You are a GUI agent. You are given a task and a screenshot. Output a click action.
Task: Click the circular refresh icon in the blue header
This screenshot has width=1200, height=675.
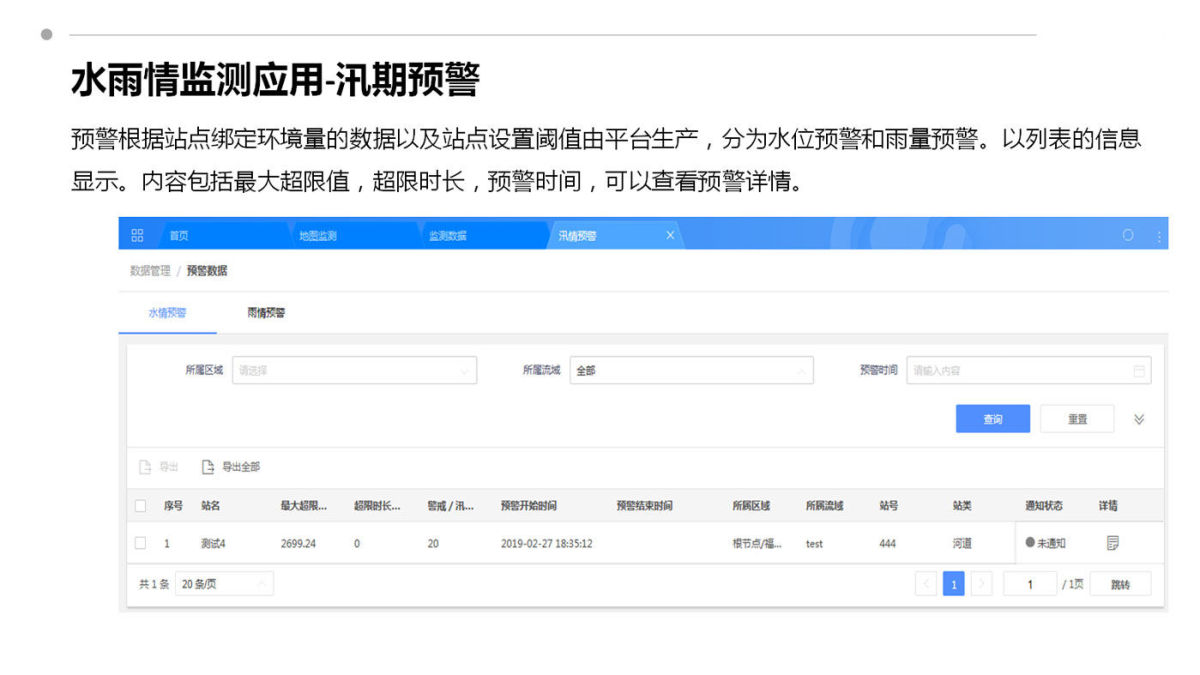[x=1128, y=235]
